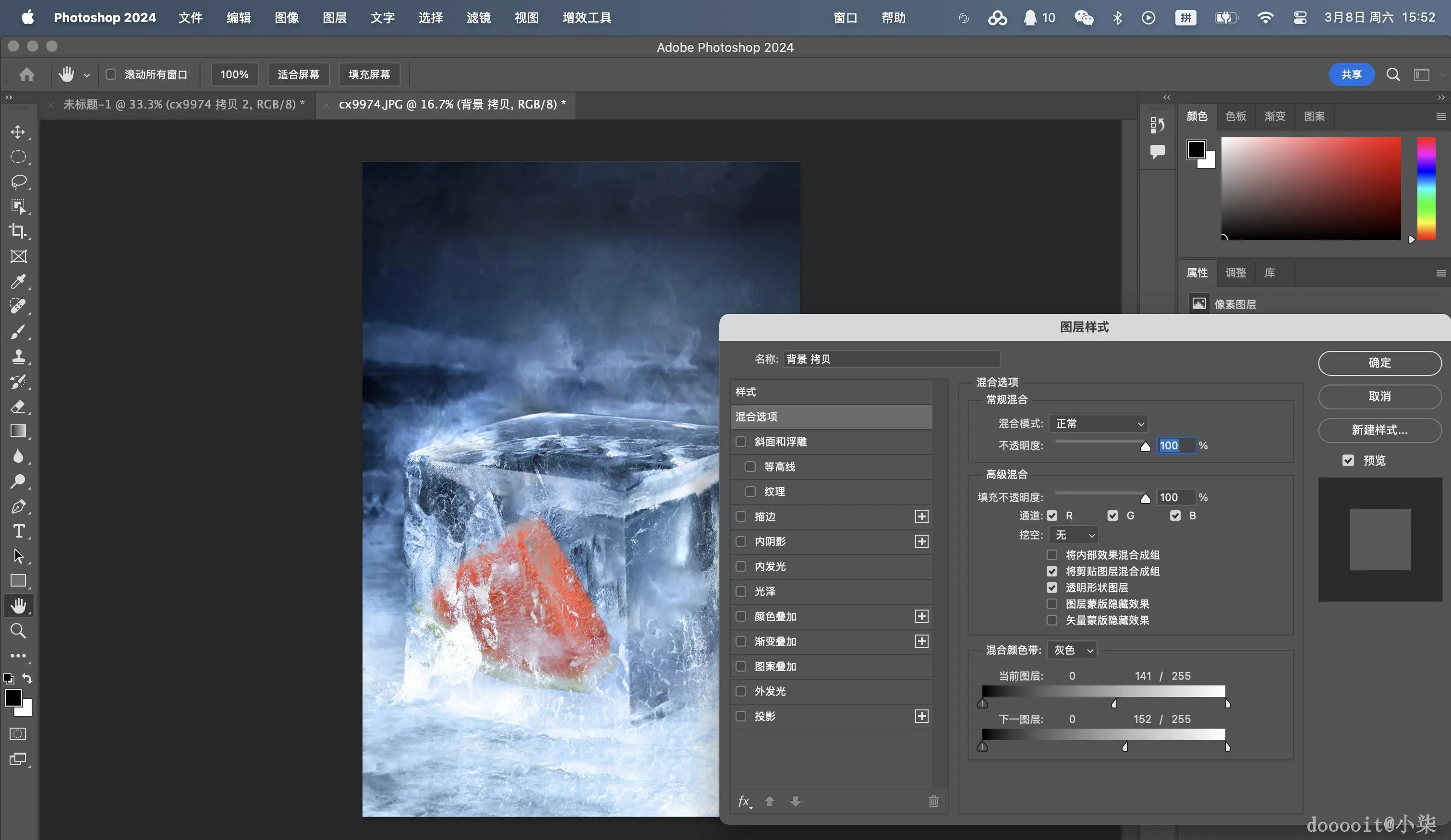The image size is (1451, 840).
Task: Open the 挖空 dropdown showing 无
Action: tap(1073, 535)
